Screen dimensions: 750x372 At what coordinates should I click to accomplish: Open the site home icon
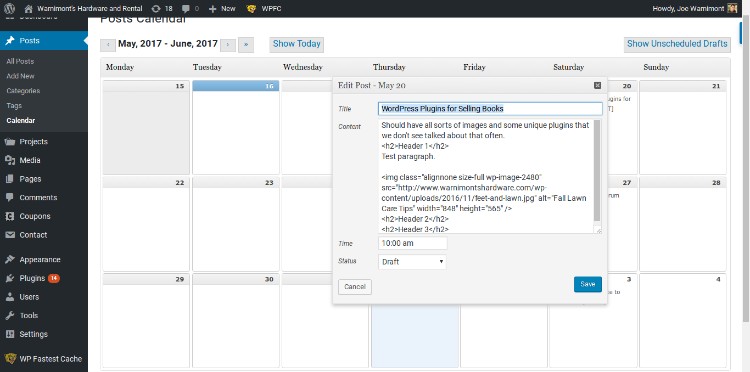click(29, 9)
